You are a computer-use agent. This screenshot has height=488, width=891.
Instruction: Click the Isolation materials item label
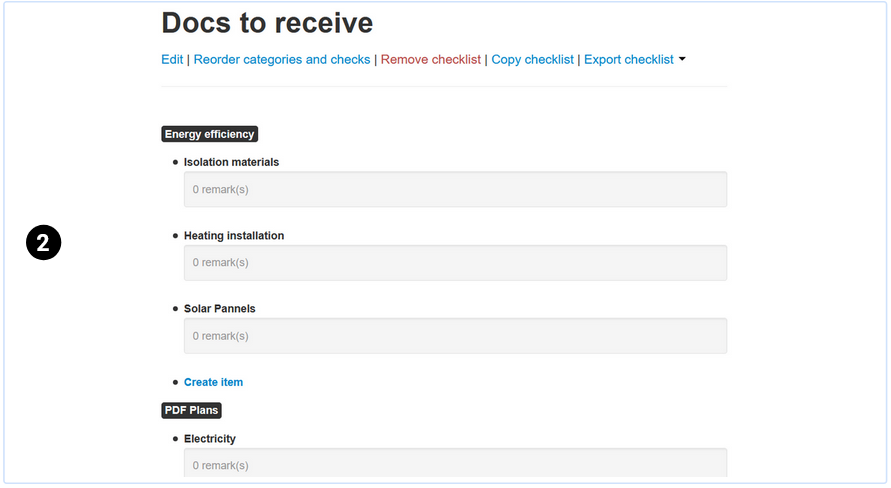[231, 162]
